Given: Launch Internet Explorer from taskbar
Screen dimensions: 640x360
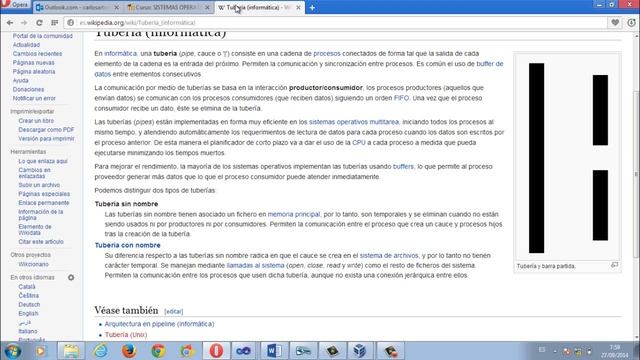Looking at the screenshot, I should pyautogui.click(x=100, y=351).
